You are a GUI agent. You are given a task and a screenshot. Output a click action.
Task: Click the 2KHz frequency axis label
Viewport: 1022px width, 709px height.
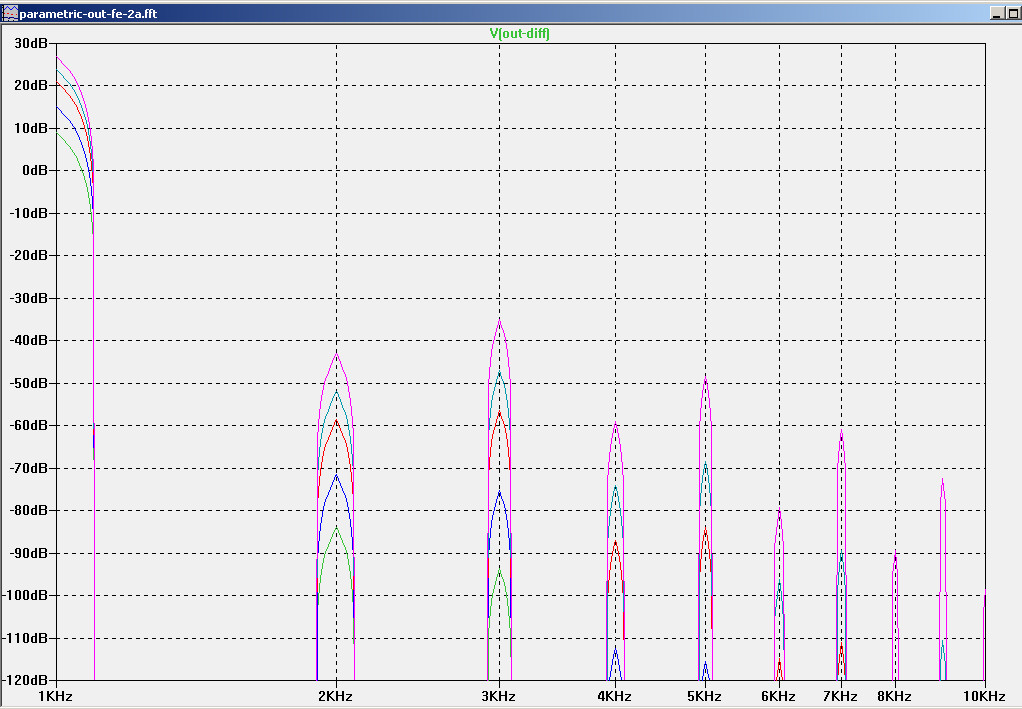click(336, 697)
